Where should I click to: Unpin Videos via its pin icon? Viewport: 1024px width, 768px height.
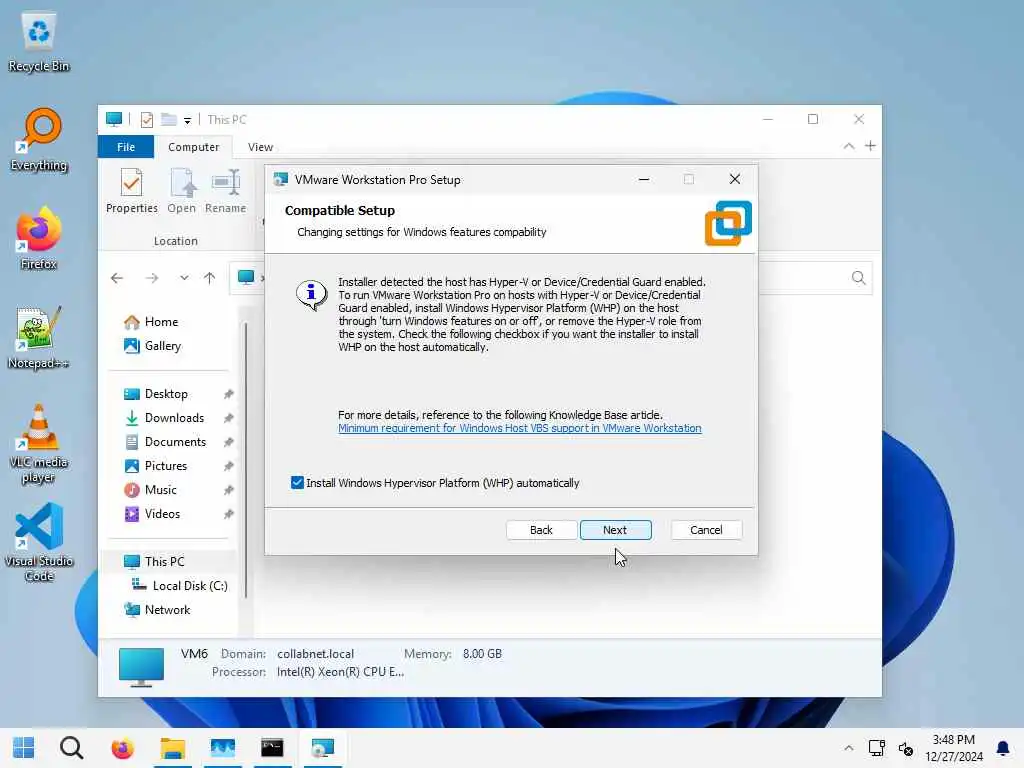(x=229, y=514)
